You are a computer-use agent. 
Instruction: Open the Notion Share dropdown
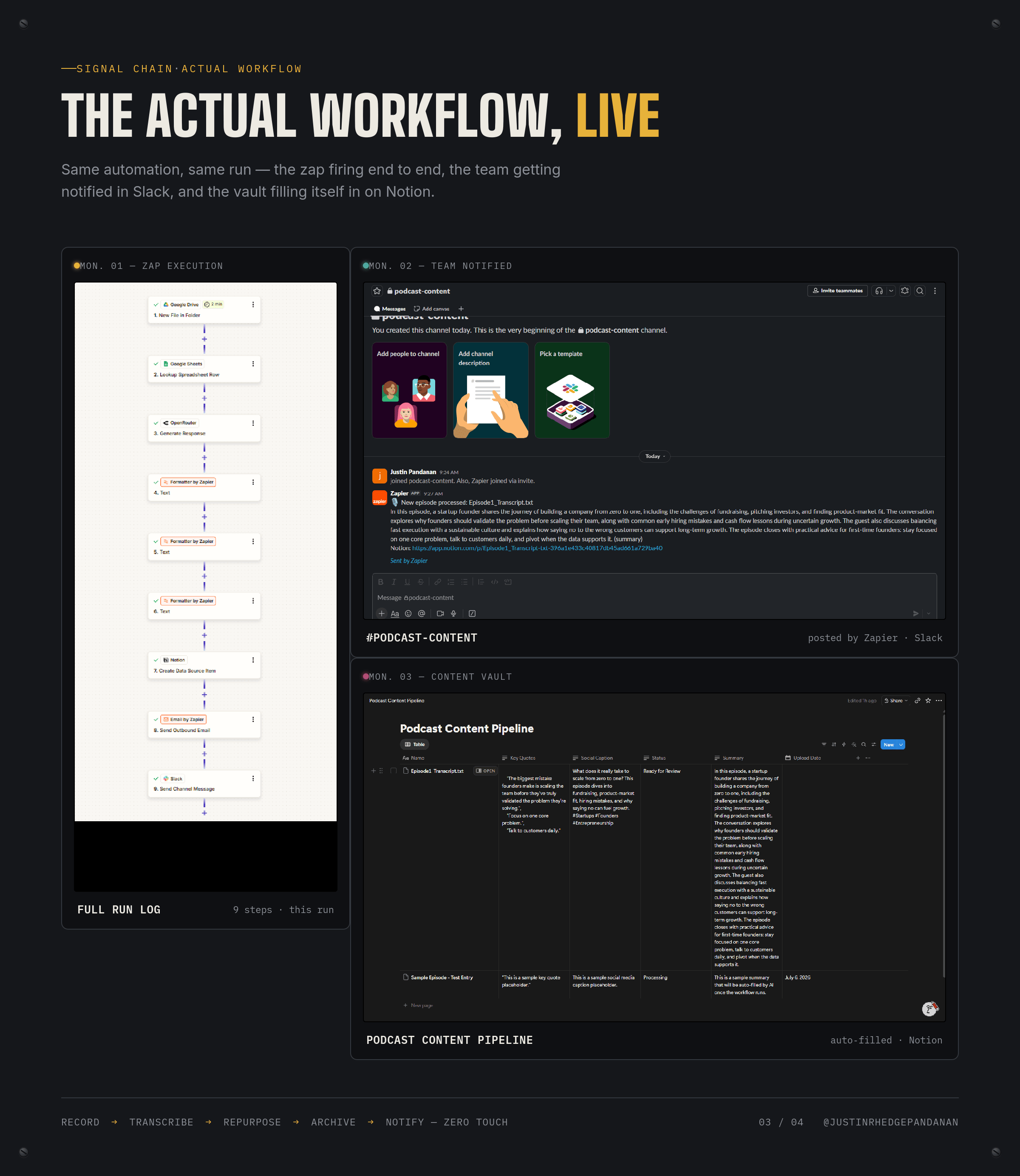coord(896,700)
